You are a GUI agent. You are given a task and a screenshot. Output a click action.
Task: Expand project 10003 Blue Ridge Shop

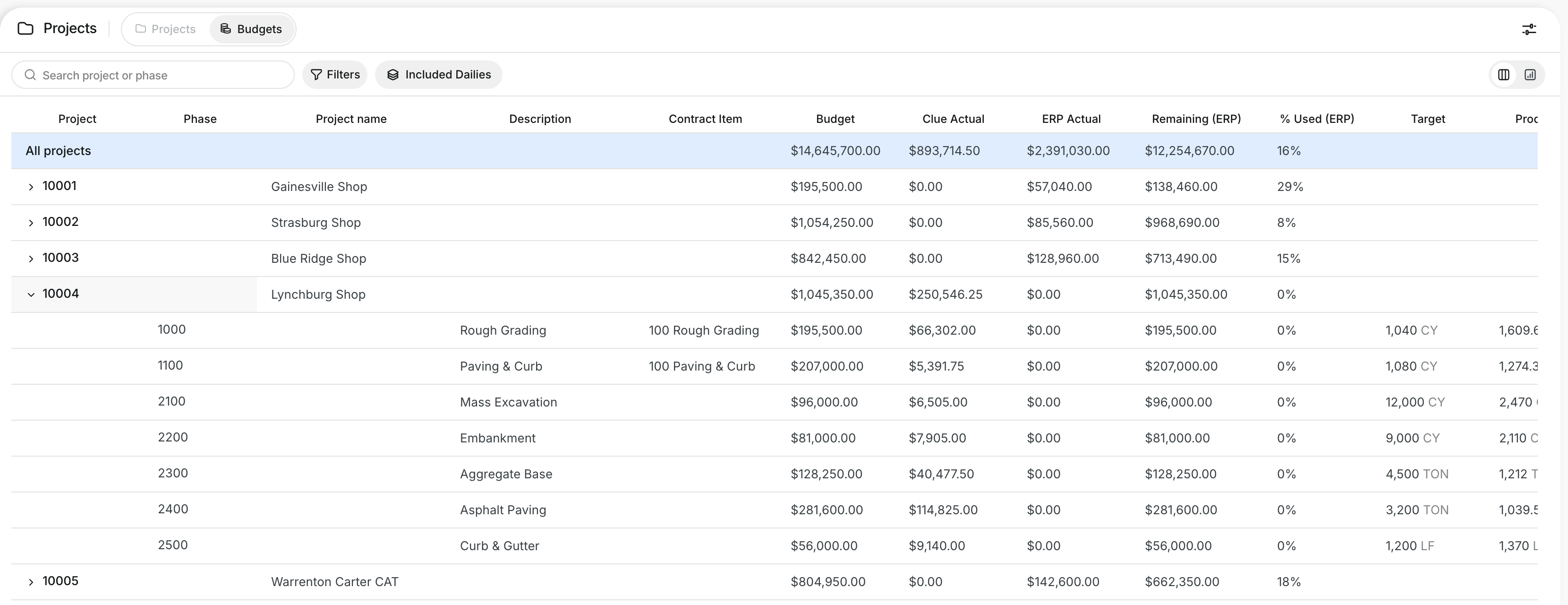pos(30,259)
